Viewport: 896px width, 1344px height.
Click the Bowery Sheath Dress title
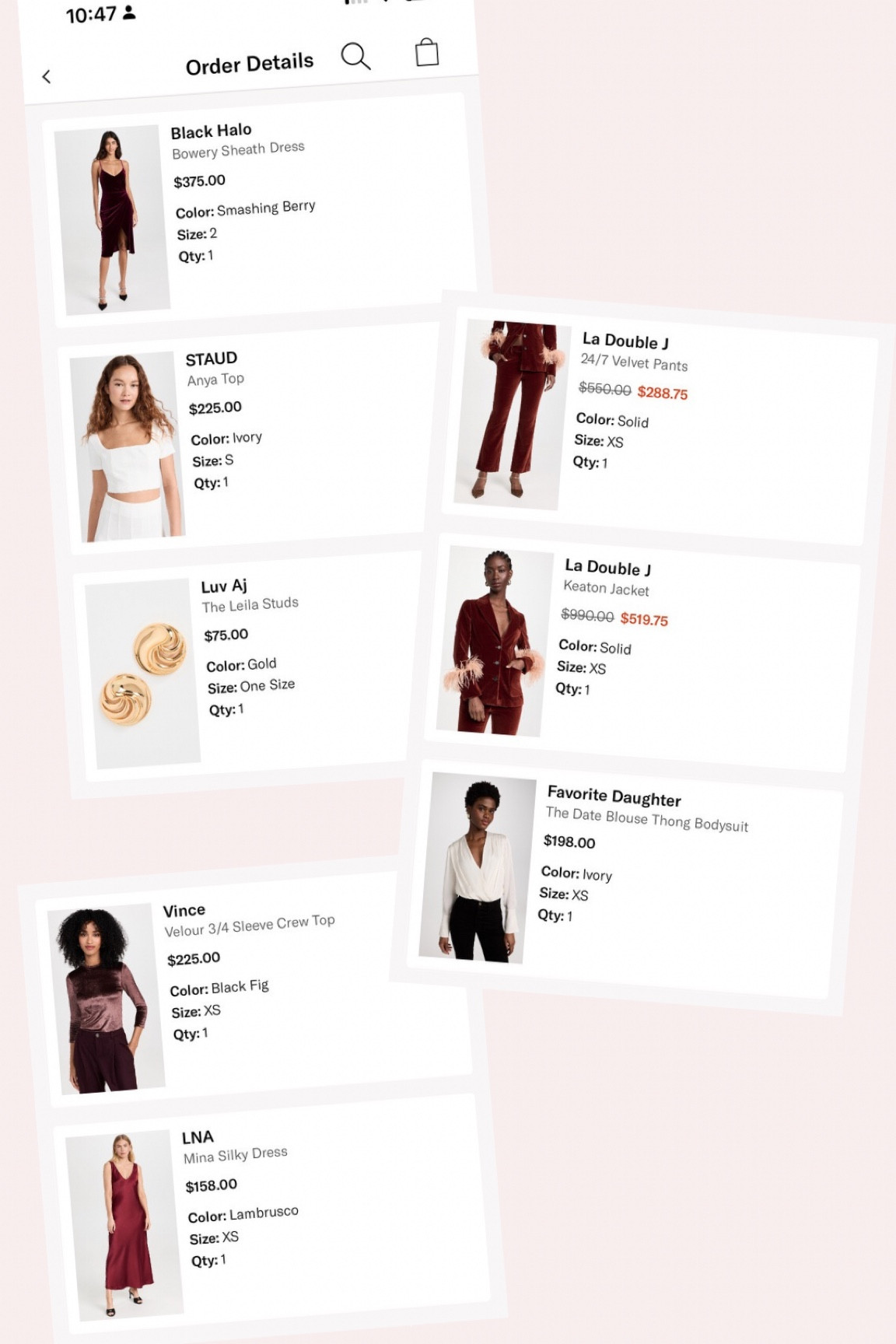click(x=238, y=149)
